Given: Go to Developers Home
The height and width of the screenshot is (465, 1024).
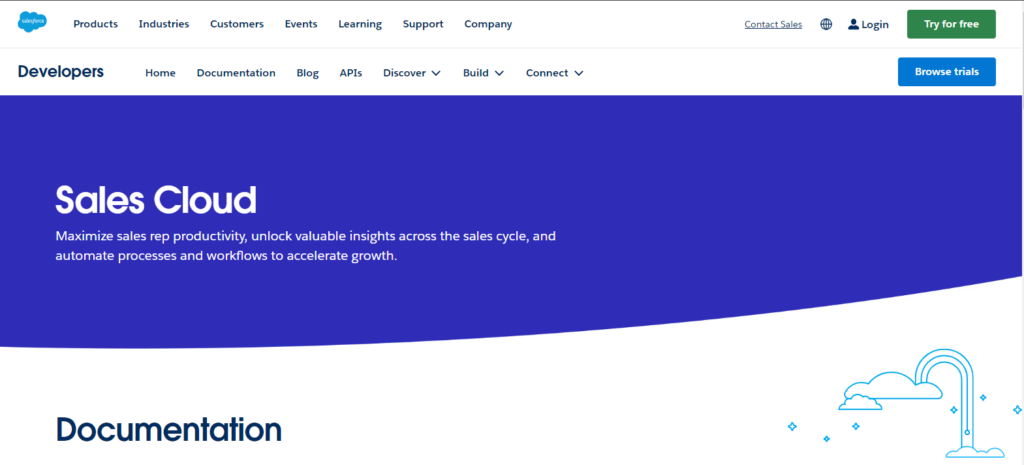Looking at the screenshot, I should coord(160,73).
